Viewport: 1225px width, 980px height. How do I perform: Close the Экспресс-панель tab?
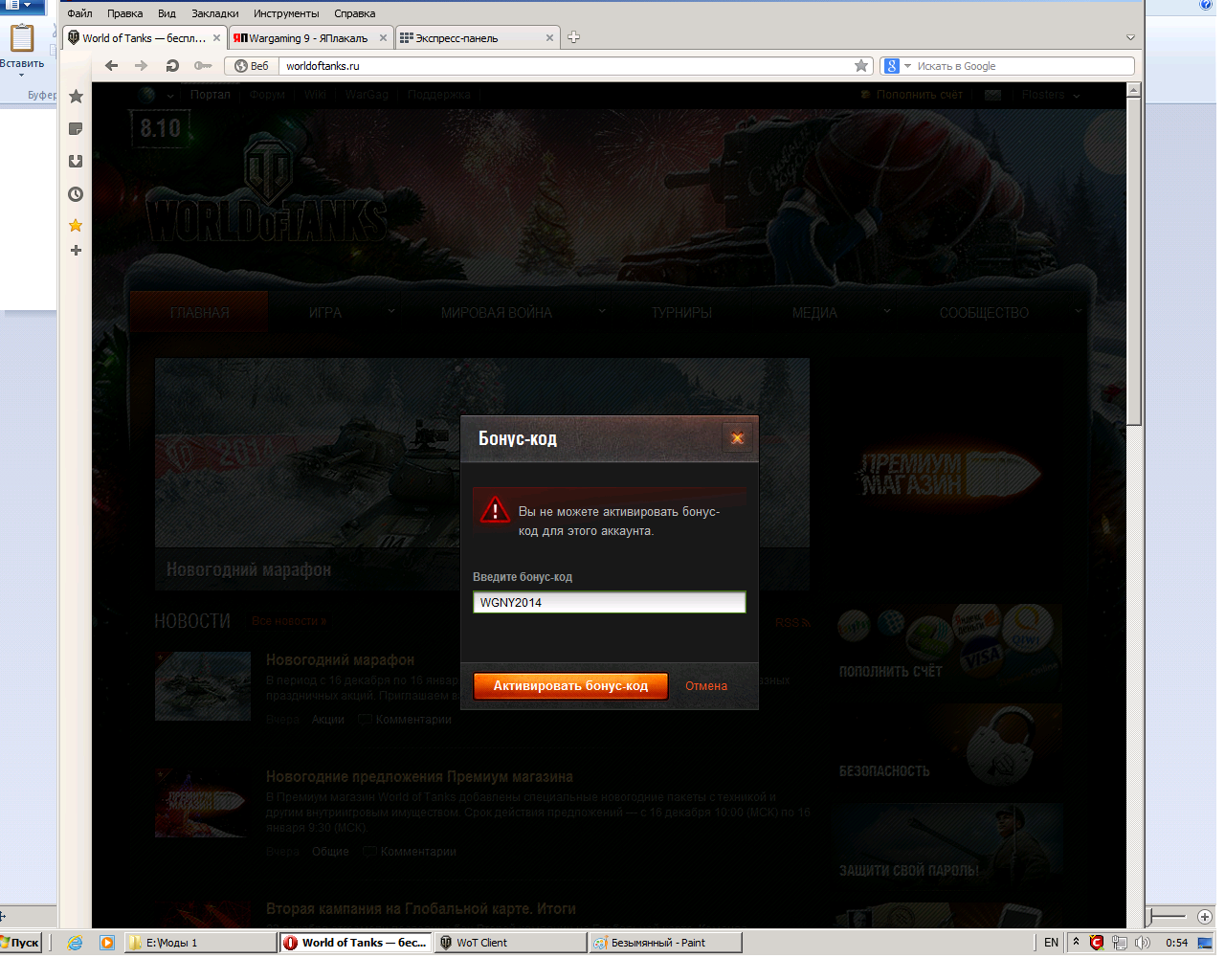coord(549,38)
